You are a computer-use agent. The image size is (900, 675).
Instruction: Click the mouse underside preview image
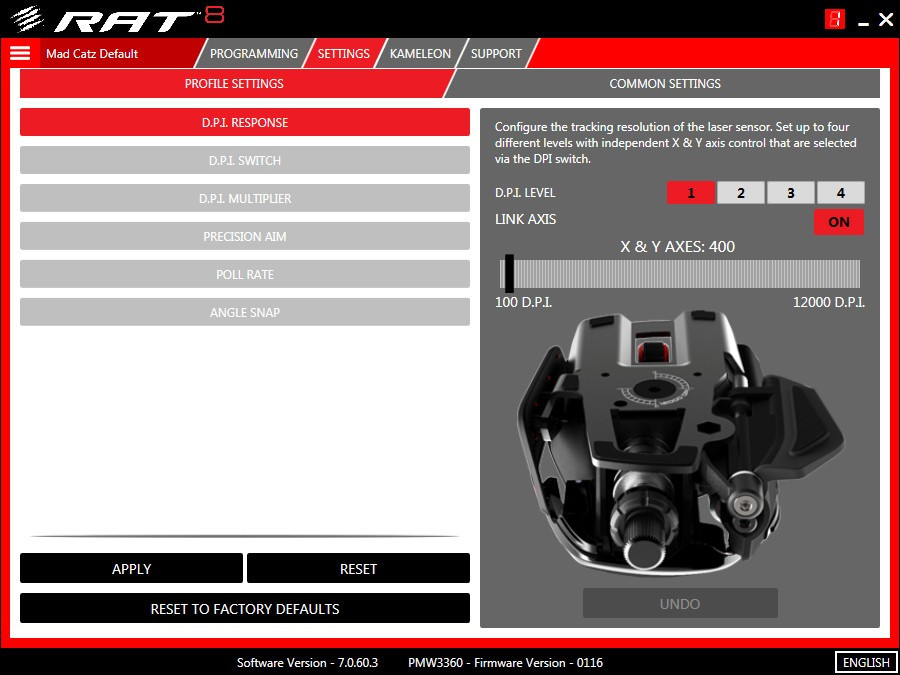(680, 445)
